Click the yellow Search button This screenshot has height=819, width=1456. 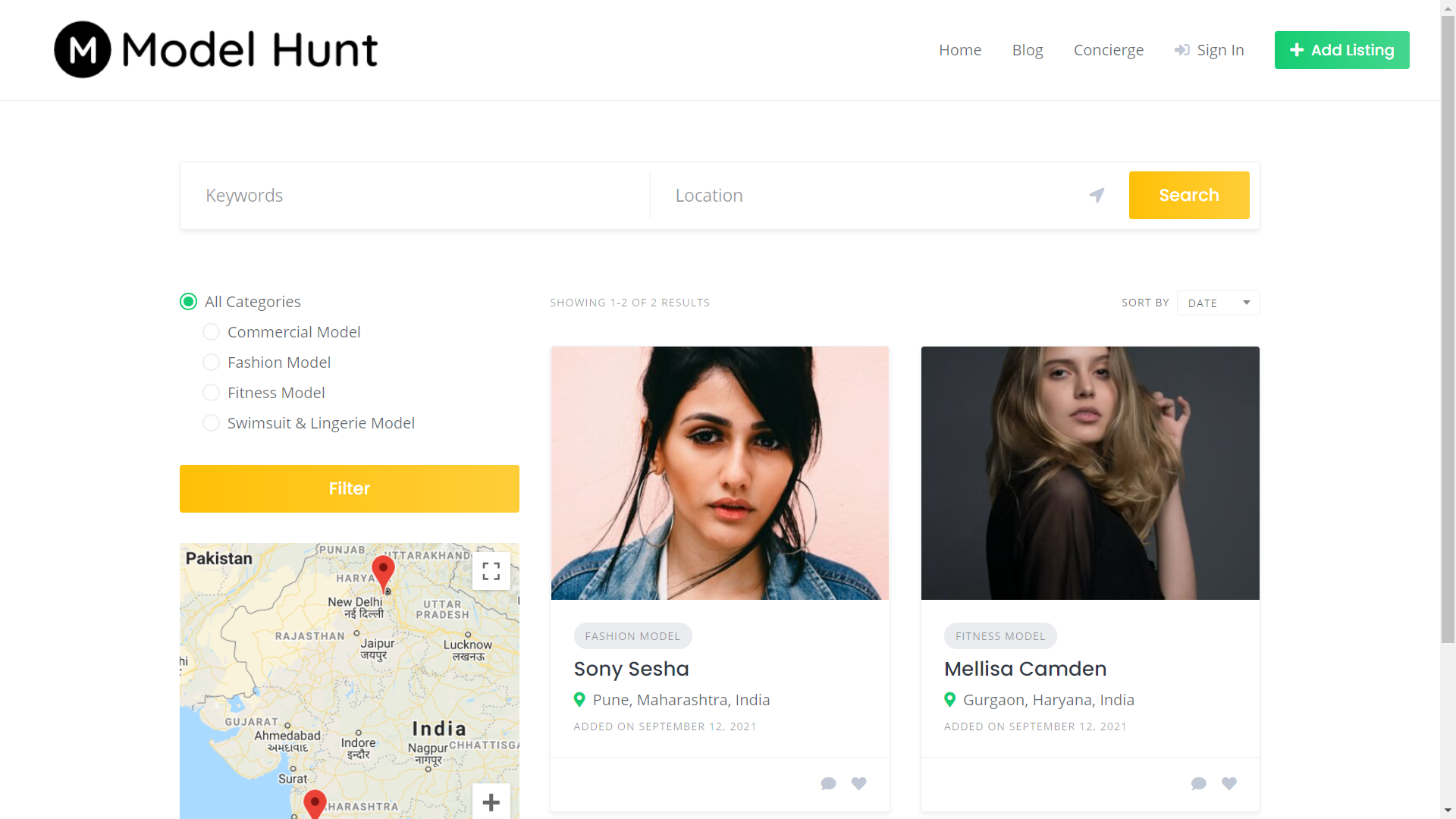[x=1188, y=196]
